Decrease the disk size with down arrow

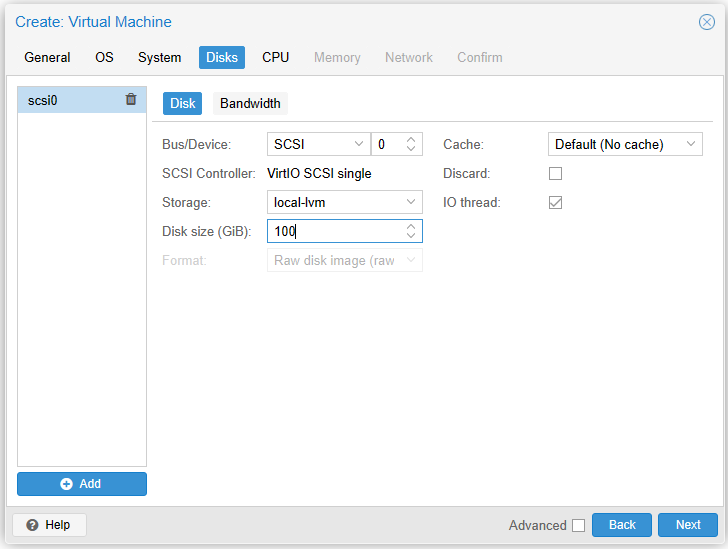coord(410,236)
